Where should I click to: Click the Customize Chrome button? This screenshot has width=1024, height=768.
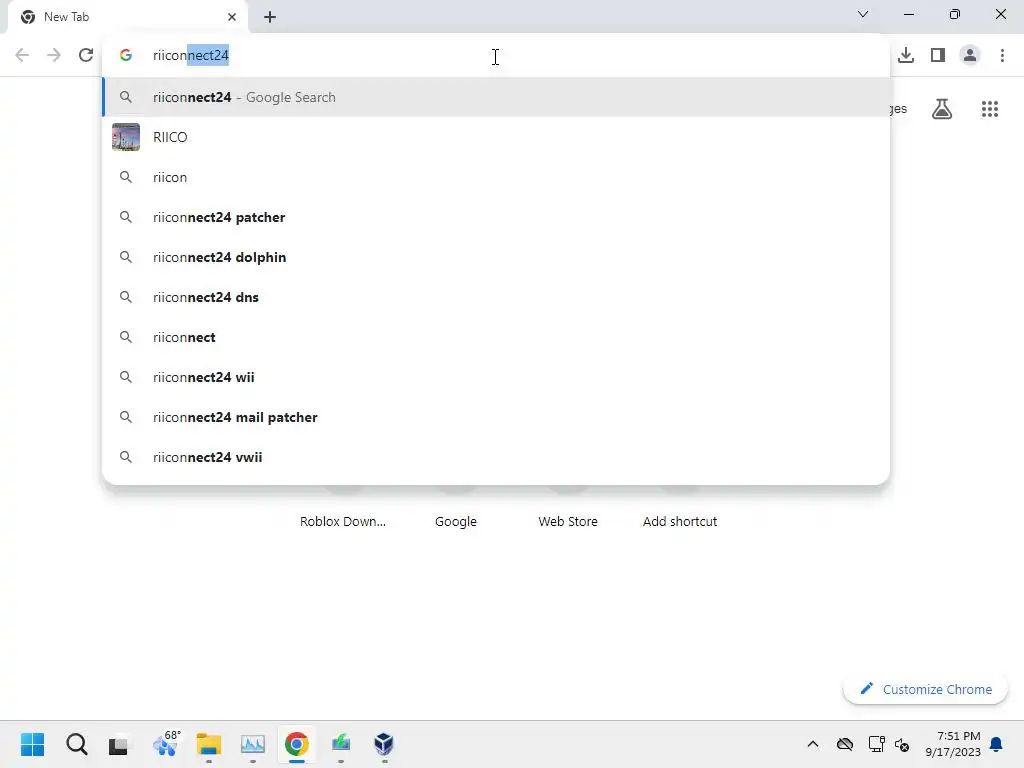pyautogui.click(x=925, y=689)
